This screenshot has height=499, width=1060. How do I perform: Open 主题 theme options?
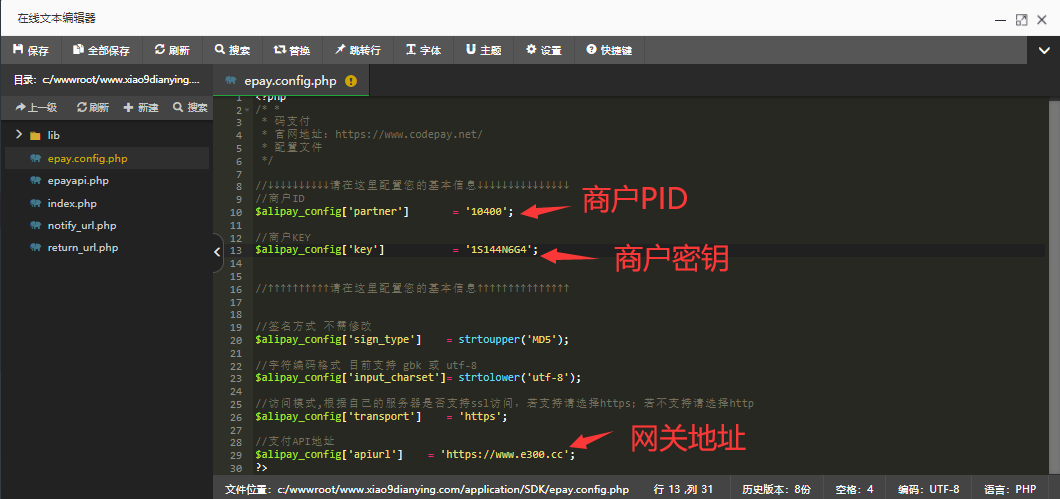point(484,50)
